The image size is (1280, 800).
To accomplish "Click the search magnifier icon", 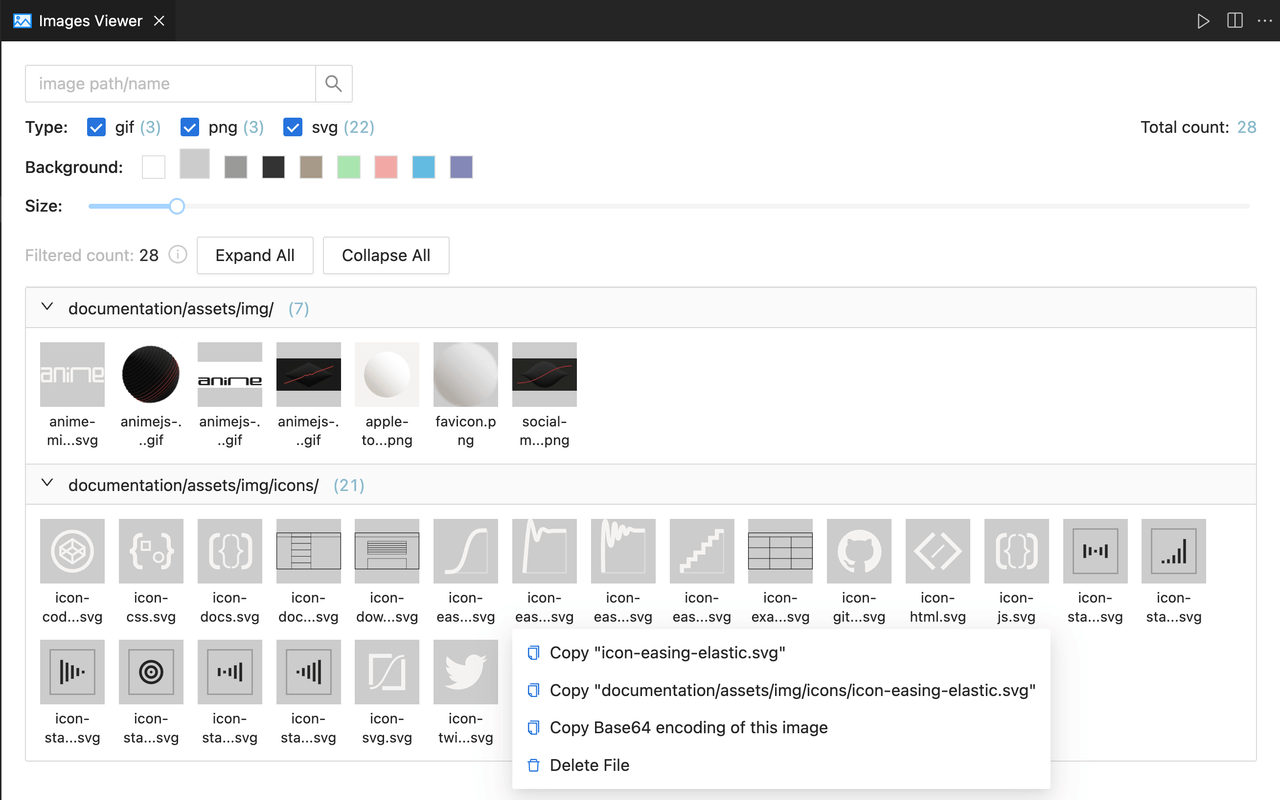I will coord(334,84).
